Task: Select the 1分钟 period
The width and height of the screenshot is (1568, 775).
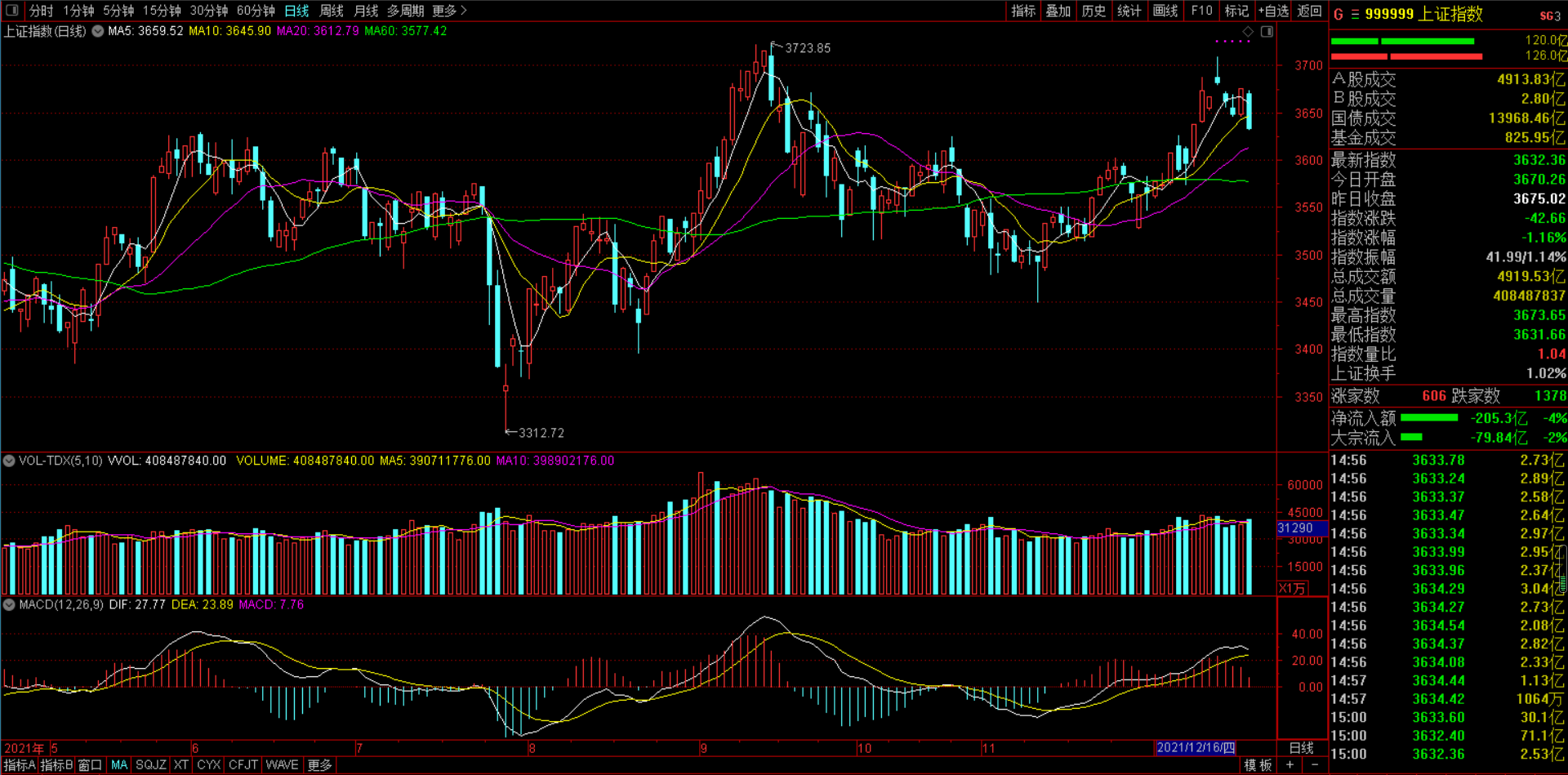Action: coord(78,11)
